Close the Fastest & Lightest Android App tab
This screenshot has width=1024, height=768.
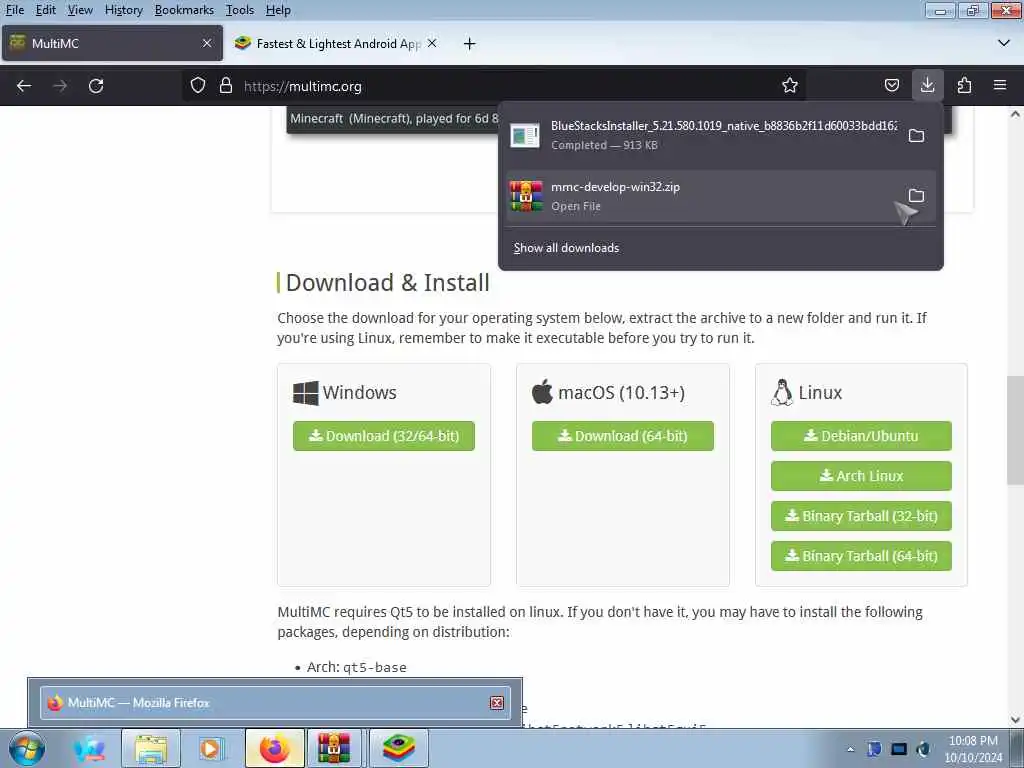point(432,43)
